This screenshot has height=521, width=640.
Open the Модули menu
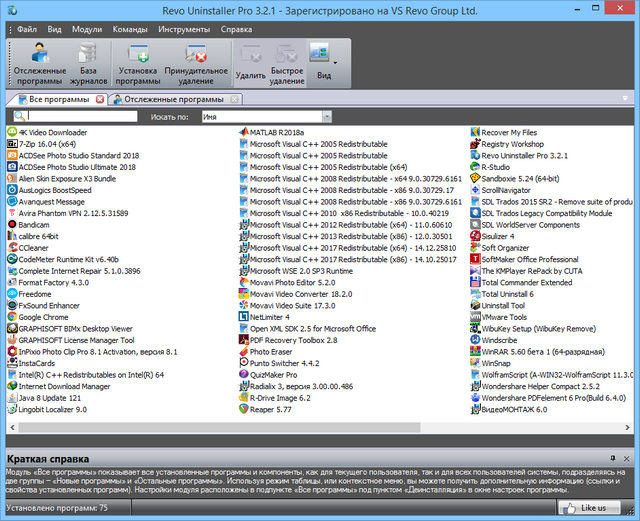pos(87,29)
